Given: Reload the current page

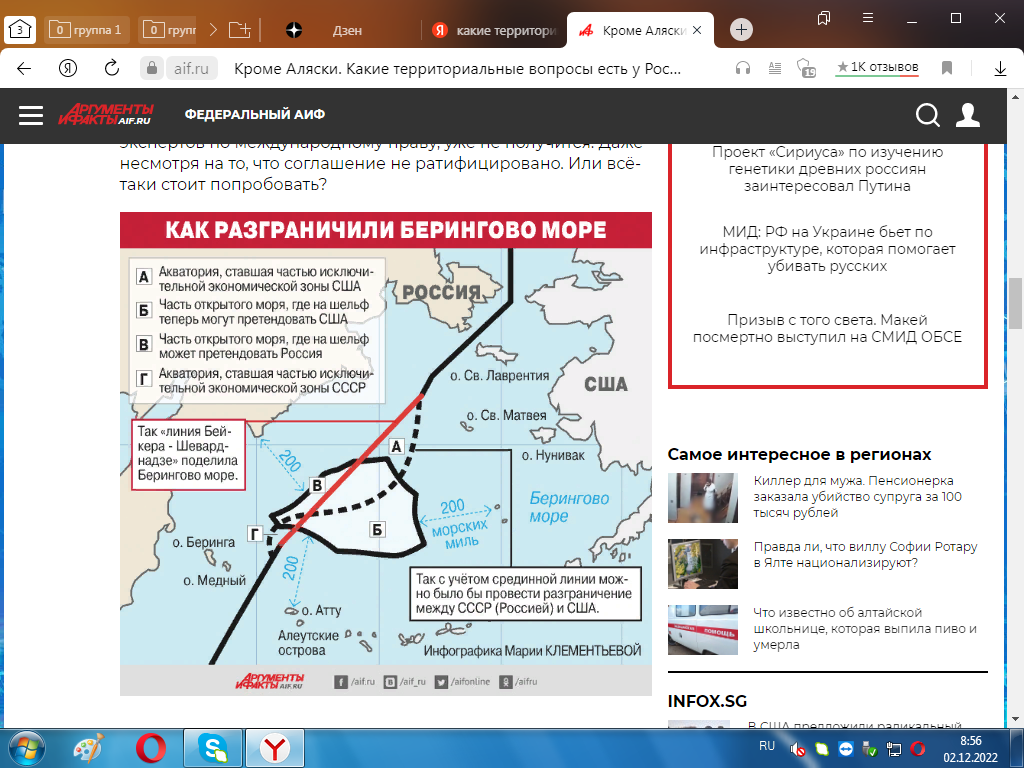Looking at the screenshot, I should (x=112, y=68).
